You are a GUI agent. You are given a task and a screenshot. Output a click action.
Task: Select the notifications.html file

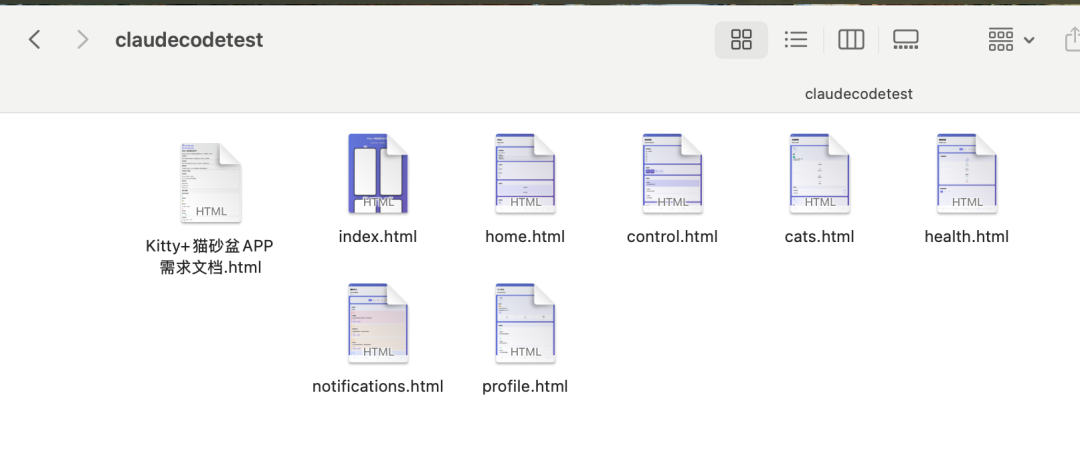(x=378, y=323)
